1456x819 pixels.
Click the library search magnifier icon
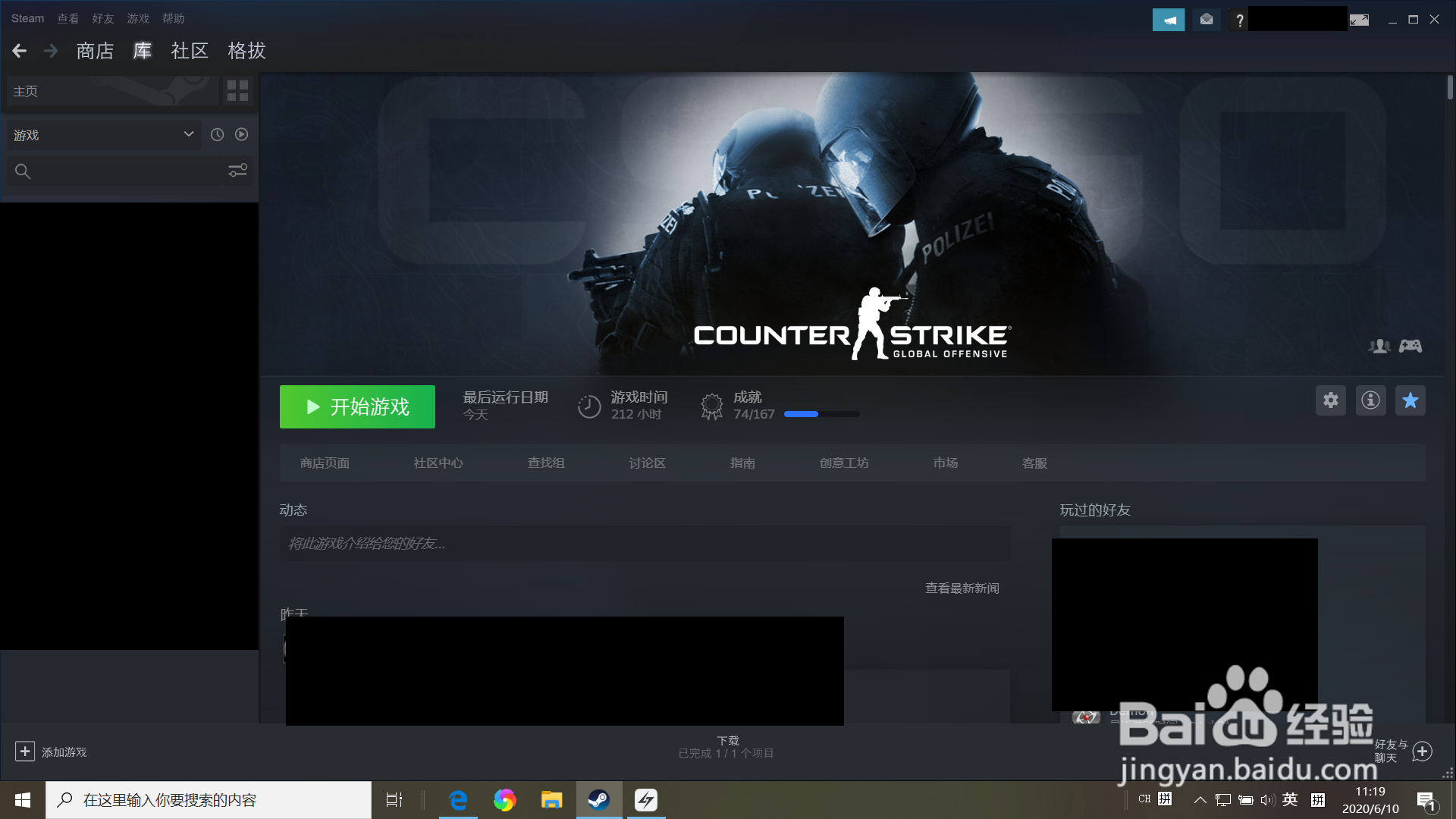pos(23,171)
